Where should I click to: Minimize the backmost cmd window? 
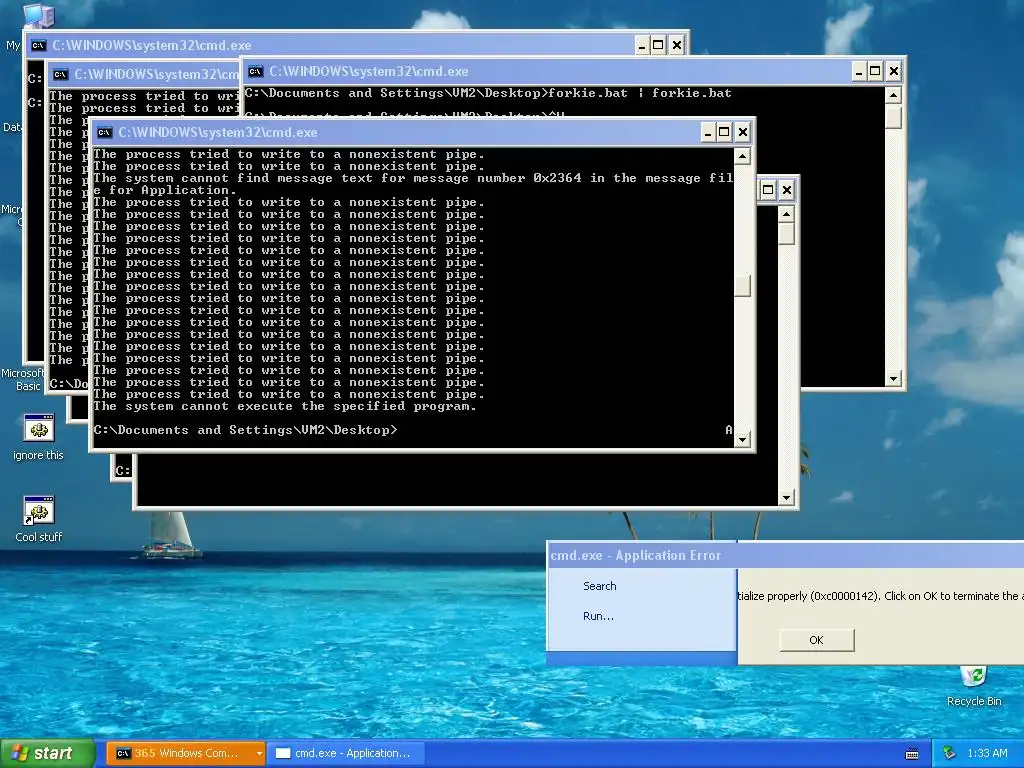[x=641, y=45]
